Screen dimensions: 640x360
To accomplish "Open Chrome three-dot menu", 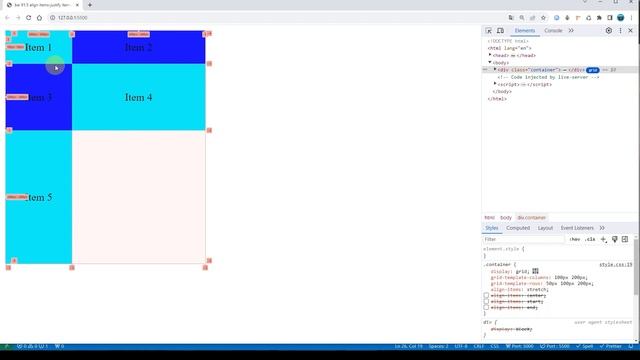I will click(631, 18).
